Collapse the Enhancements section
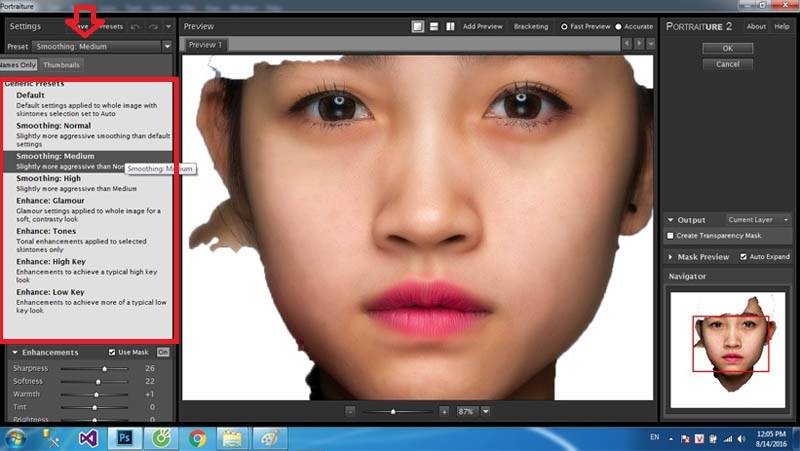This screenshot has width=800, height=451. [15, 352]
